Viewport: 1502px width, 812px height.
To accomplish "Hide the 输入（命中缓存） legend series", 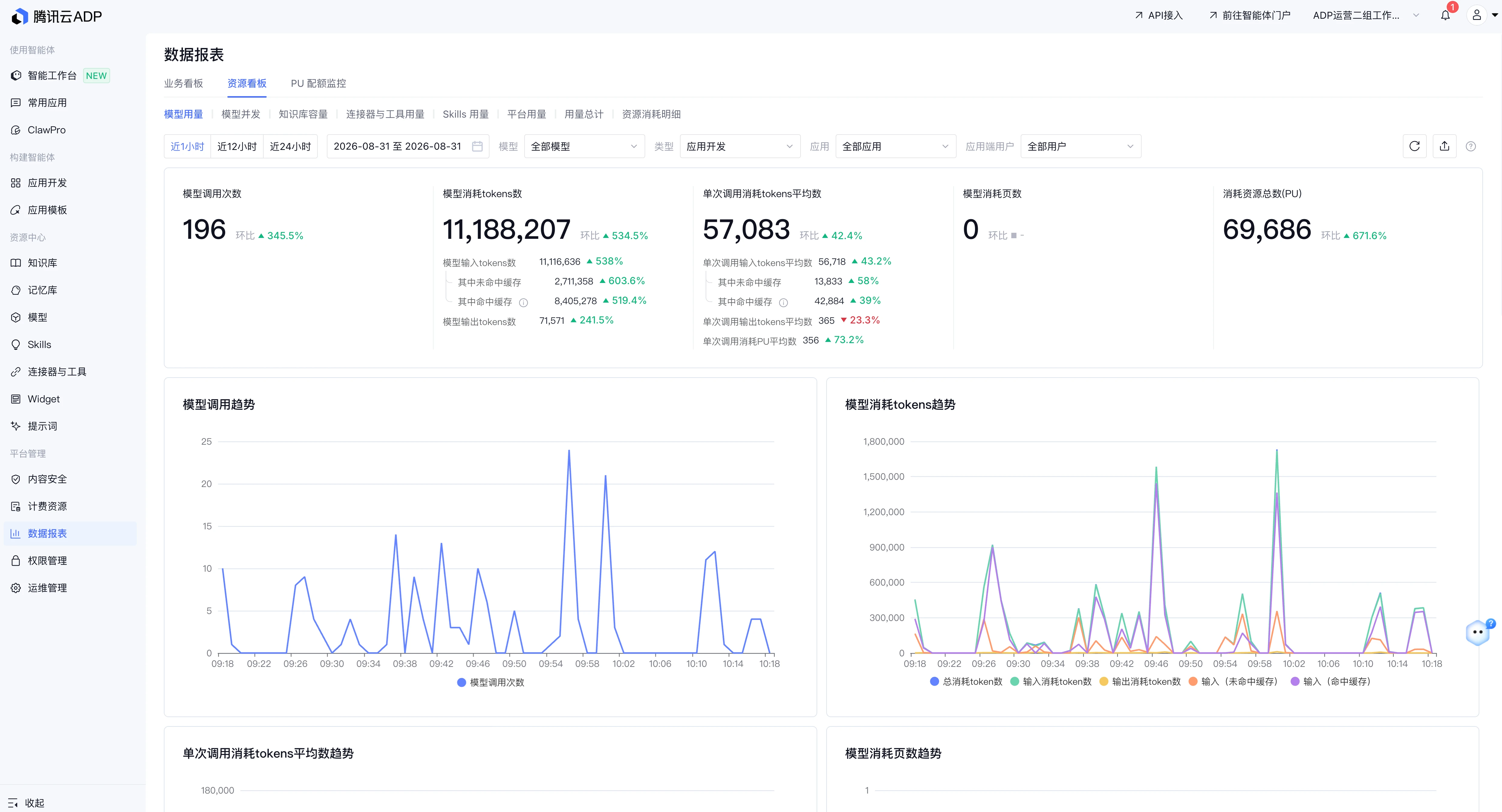I will [1331, 681].
